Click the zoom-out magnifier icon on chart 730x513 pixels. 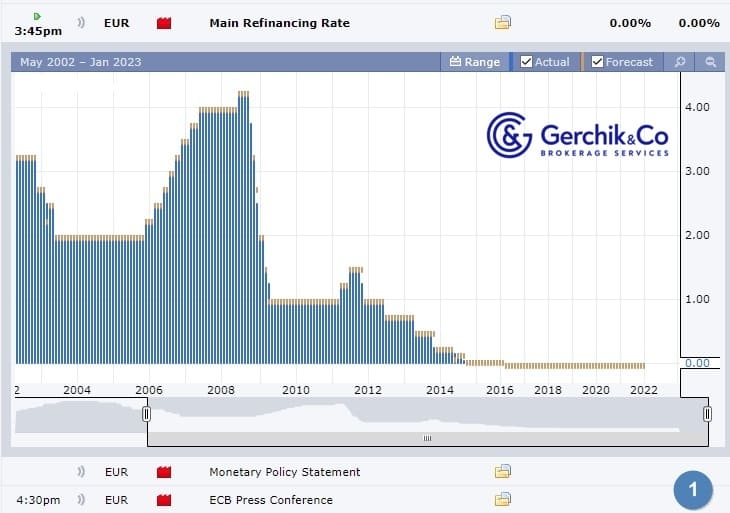710,62
